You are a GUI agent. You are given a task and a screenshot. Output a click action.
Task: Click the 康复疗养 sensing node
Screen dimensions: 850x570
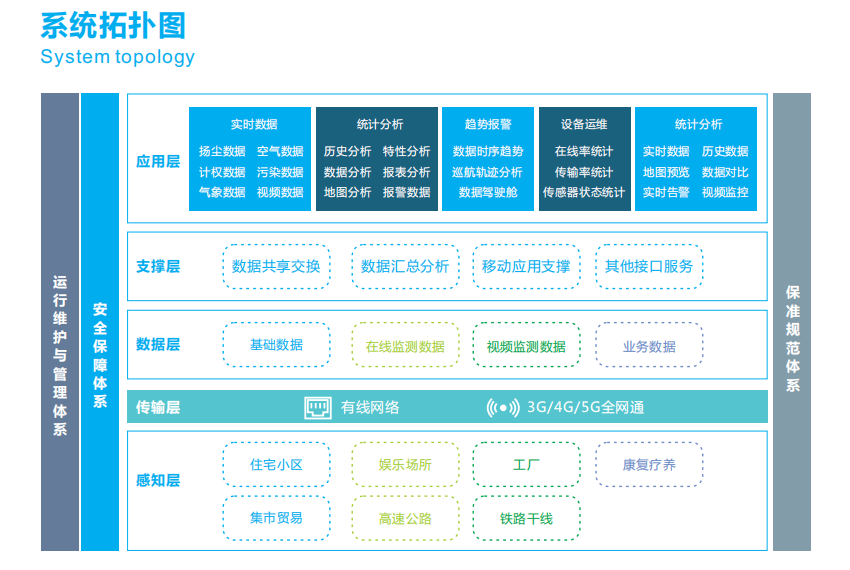649,465
